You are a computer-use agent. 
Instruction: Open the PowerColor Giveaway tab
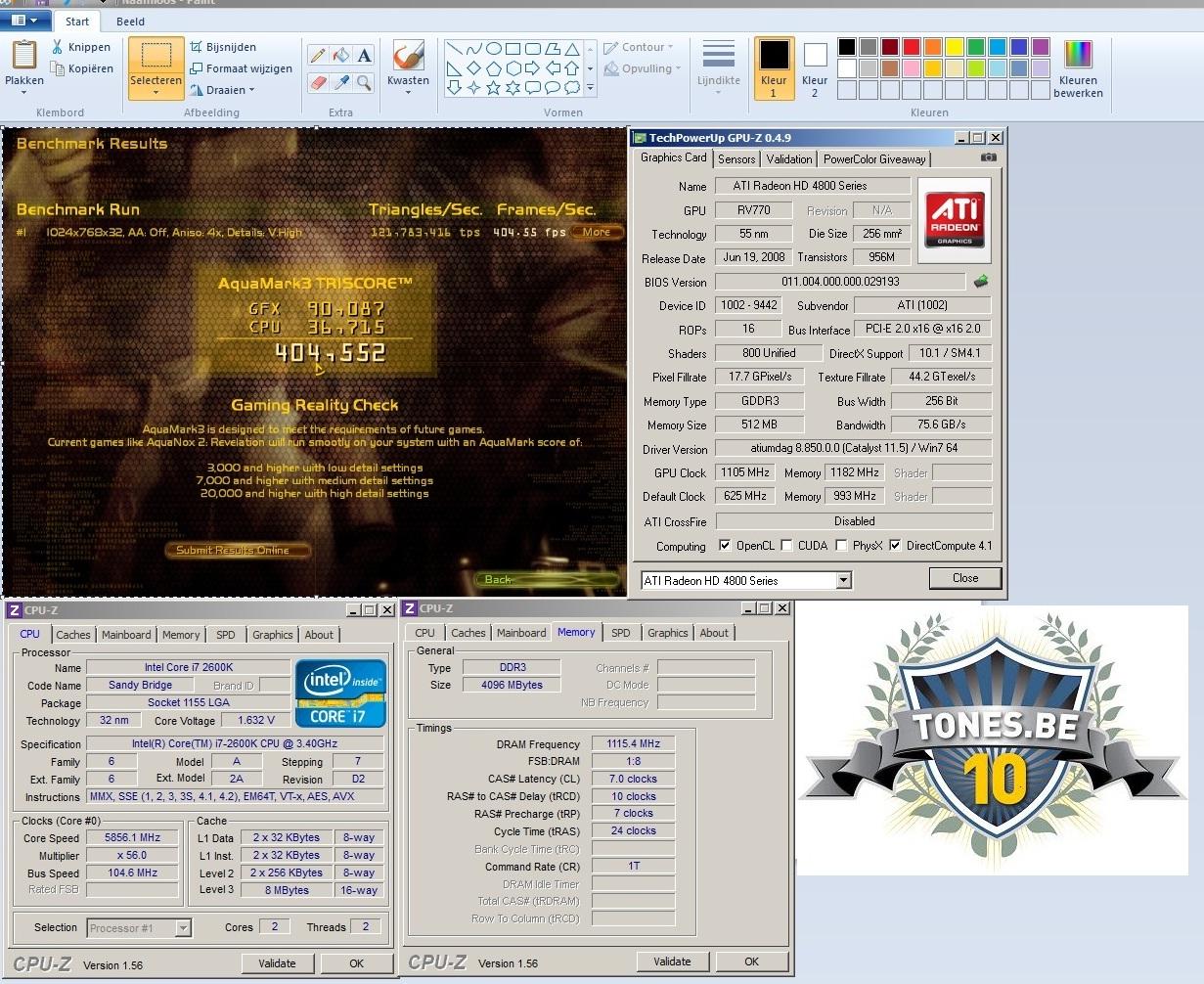tap(874, 159)
